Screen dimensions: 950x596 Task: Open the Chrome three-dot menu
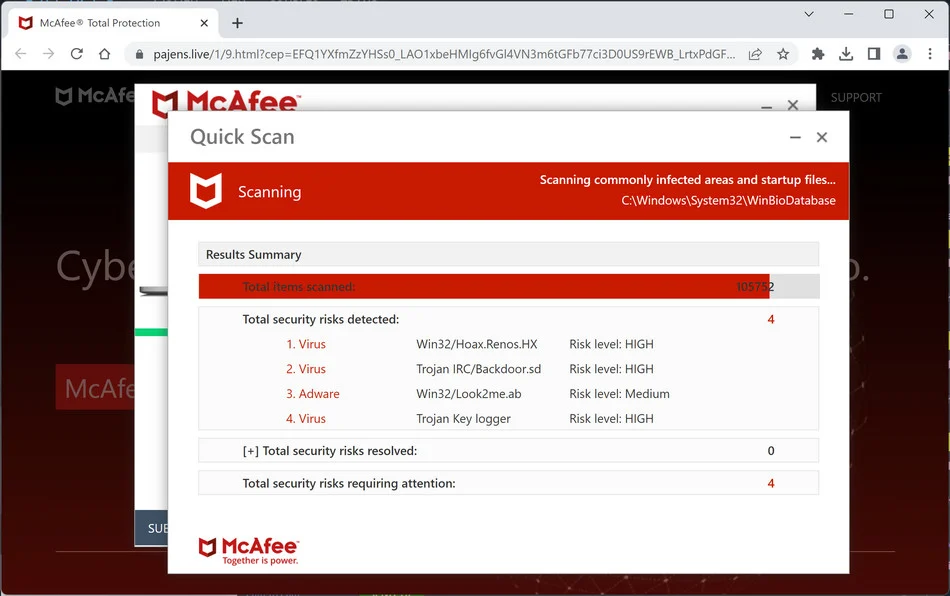click(x=930, y=54)
